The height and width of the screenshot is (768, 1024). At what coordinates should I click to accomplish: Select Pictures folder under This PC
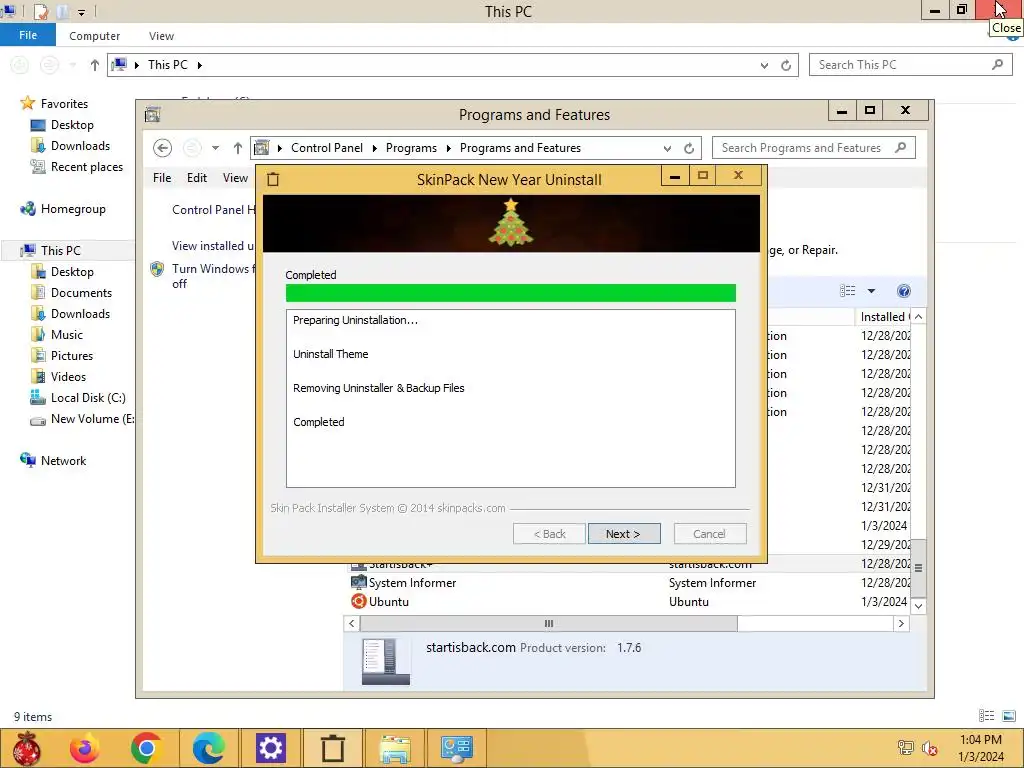[72, 355]
